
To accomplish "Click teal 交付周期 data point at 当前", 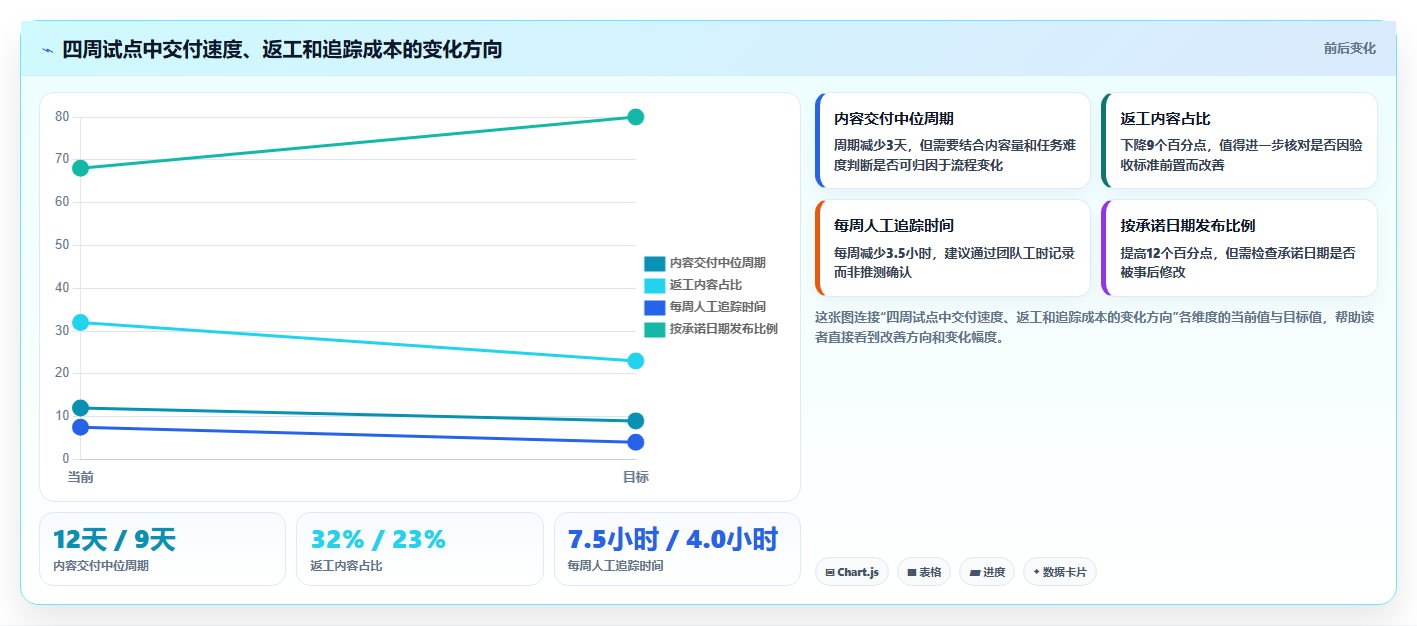I will click(80, 408).
